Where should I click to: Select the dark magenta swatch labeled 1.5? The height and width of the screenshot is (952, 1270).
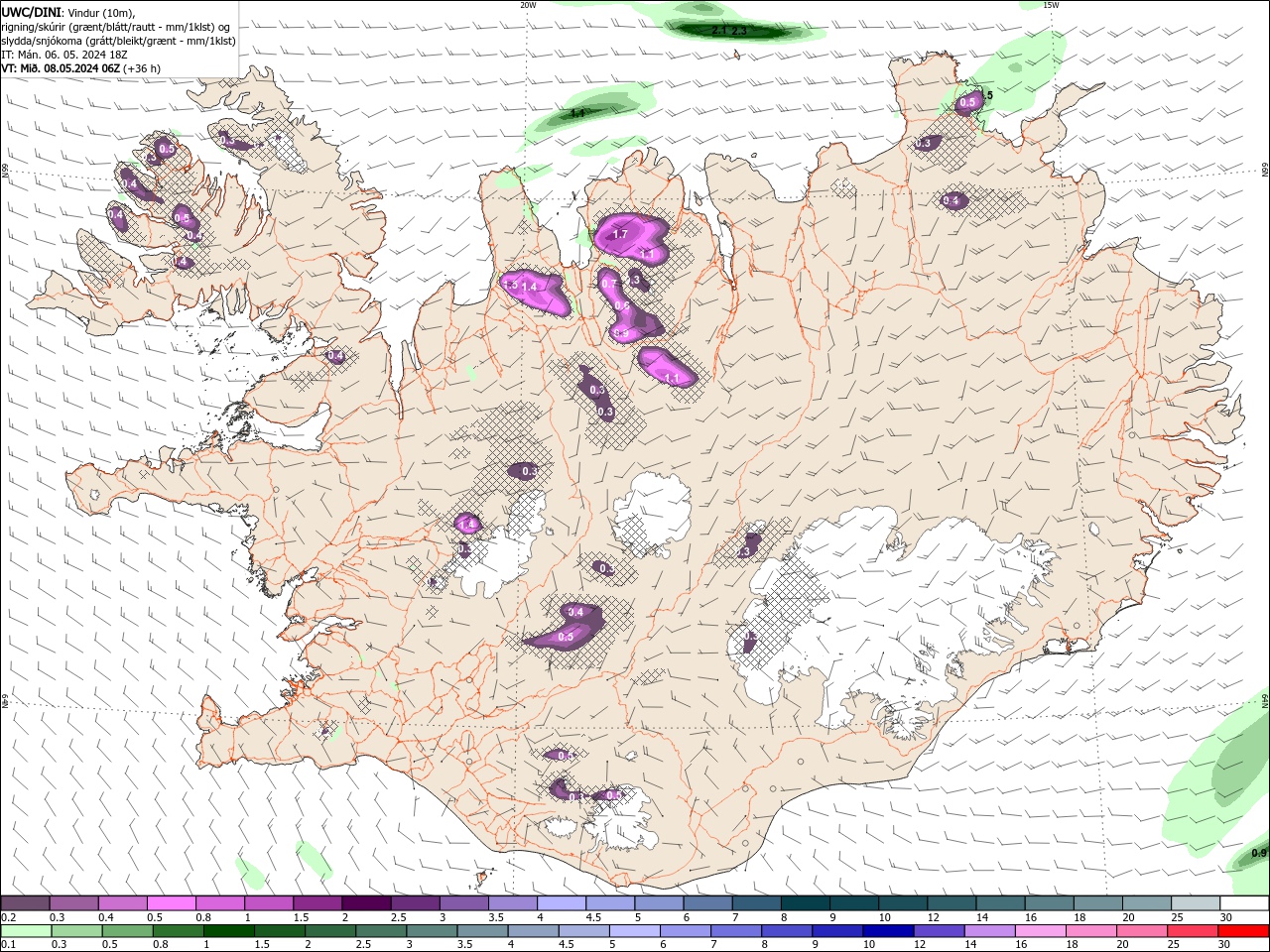coord(317,903)
